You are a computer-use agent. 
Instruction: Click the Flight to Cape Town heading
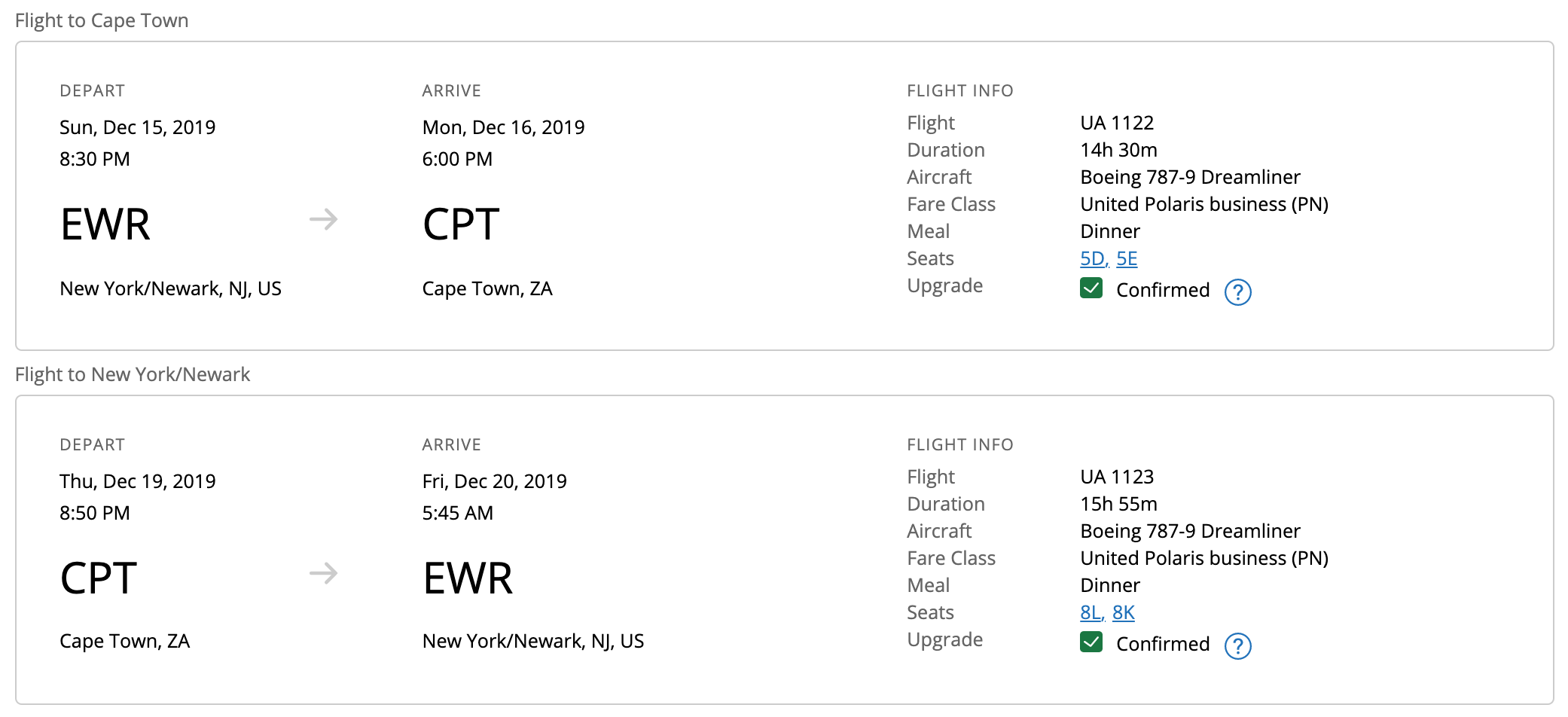point(102,20)
